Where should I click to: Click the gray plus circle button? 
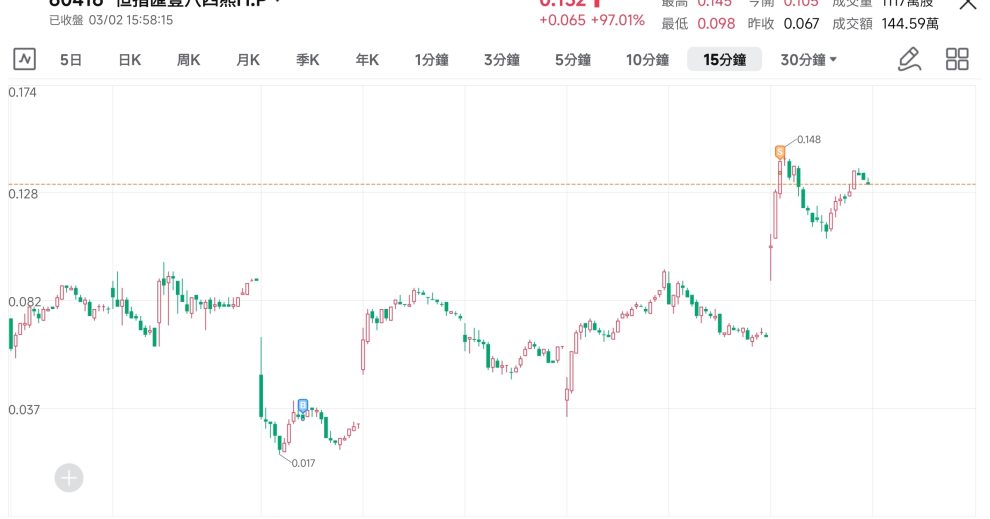(x=69, y=478)
